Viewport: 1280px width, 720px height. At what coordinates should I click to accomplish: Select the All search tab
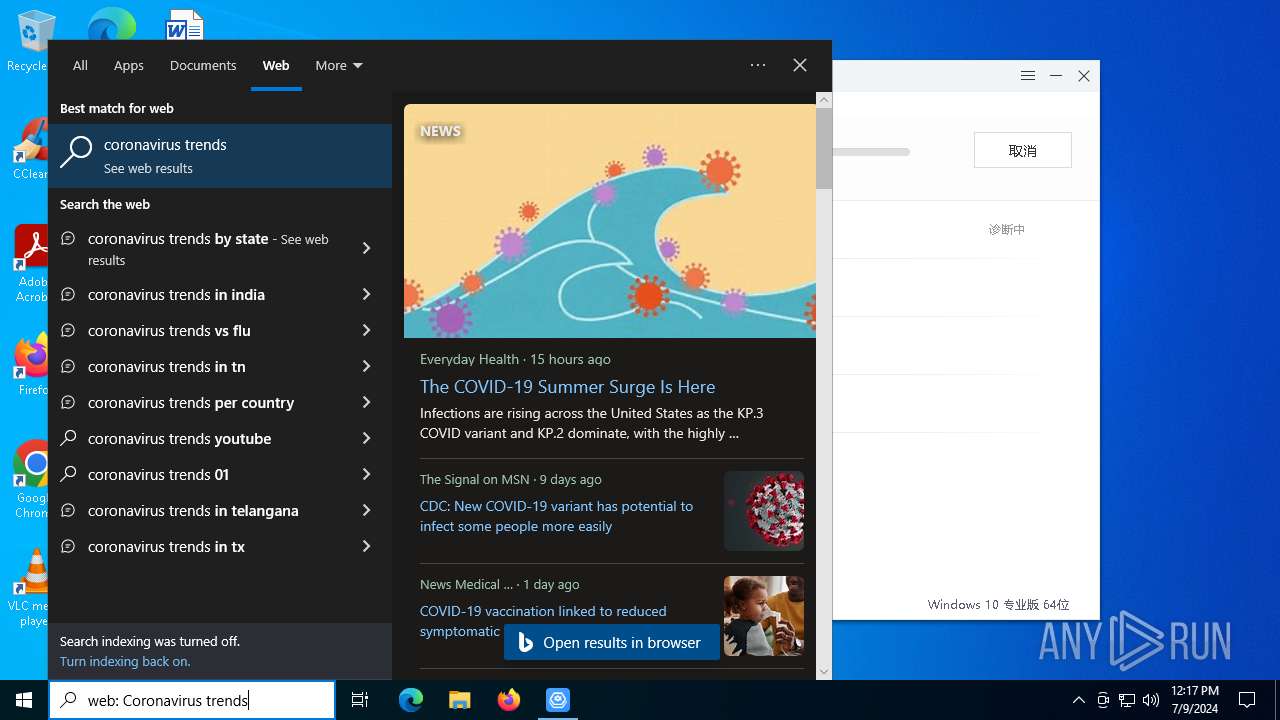[80, 65]
